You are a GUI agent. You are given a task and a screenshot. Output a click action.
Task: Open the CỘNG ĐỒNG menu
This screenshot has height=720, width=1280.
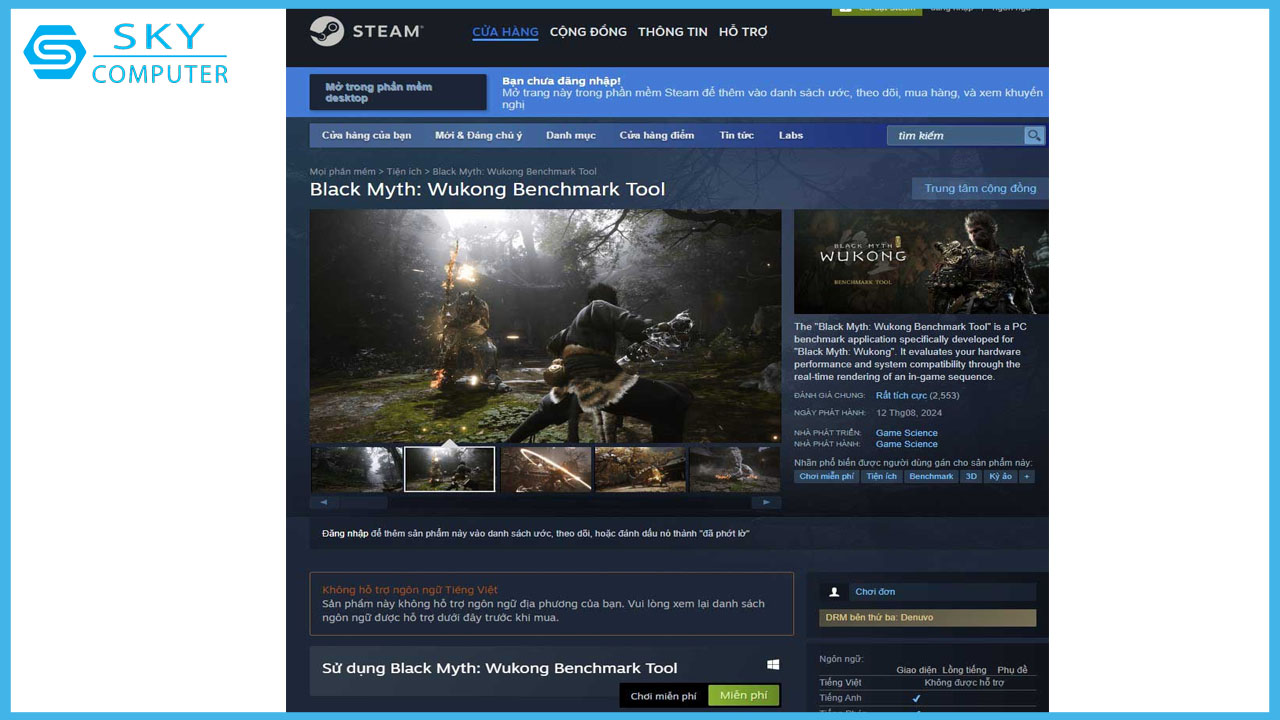pos(588,32)
